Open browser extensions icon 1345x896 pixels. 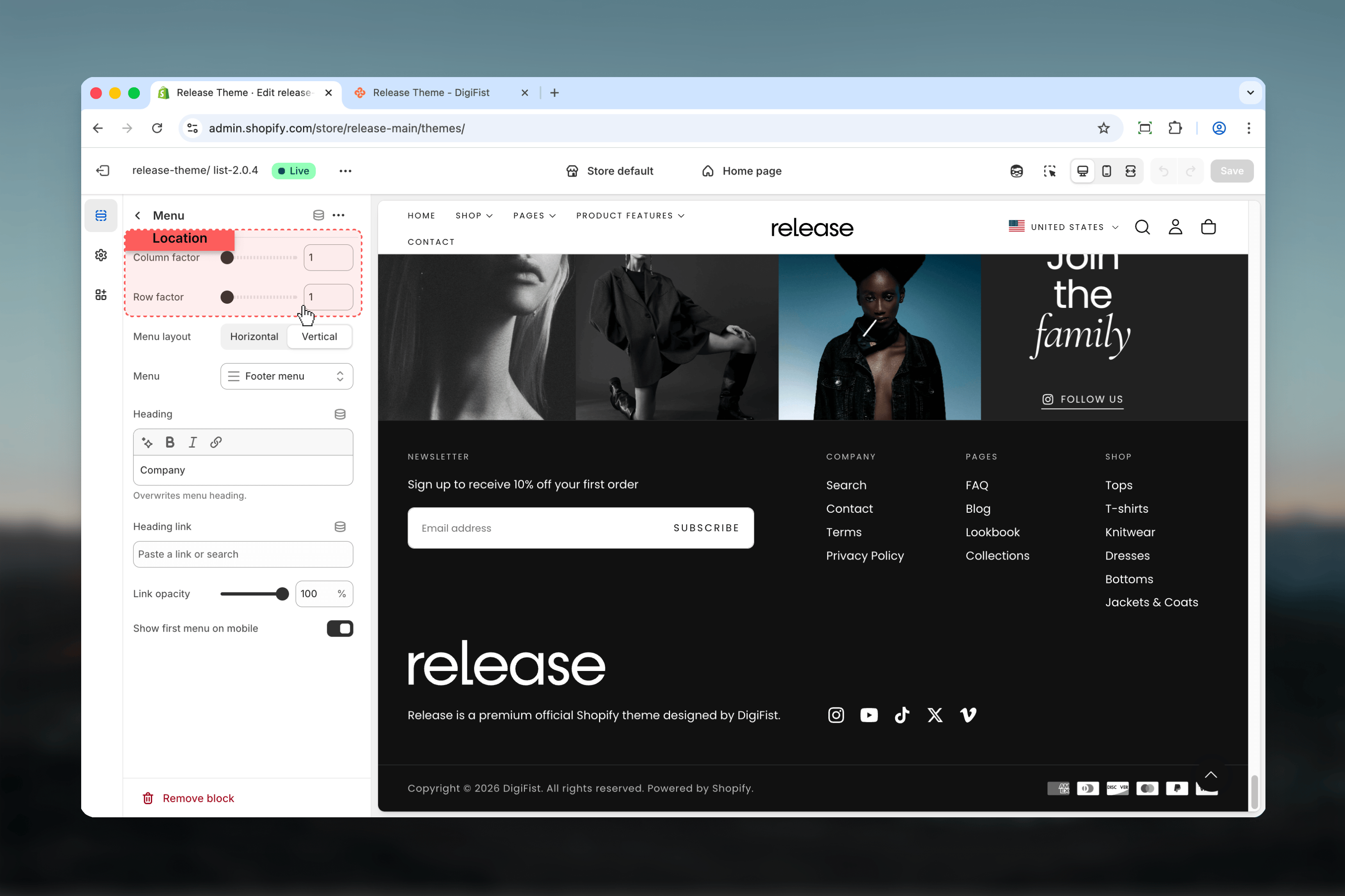click(x=1175, y=128)
